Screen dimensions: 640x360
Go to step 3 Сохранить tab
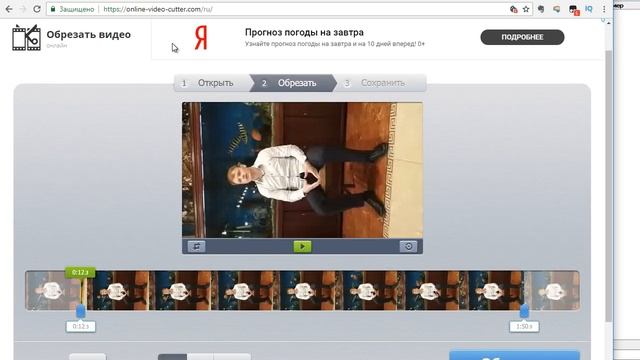point(381,83)
